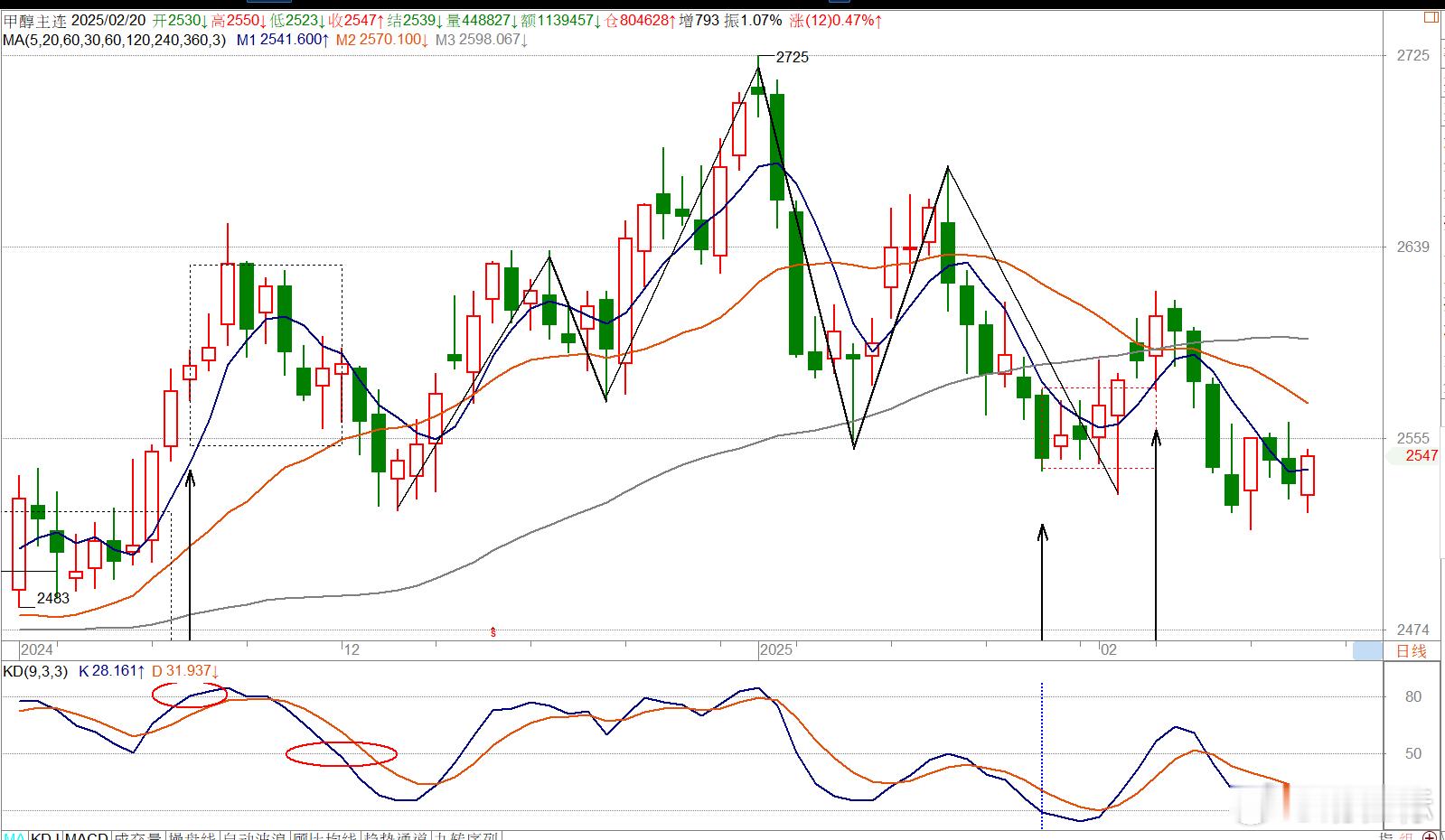Click the 甲醇主连 contract name
The width and height of the screenshot is (1445, 840).
pos(33,20)
